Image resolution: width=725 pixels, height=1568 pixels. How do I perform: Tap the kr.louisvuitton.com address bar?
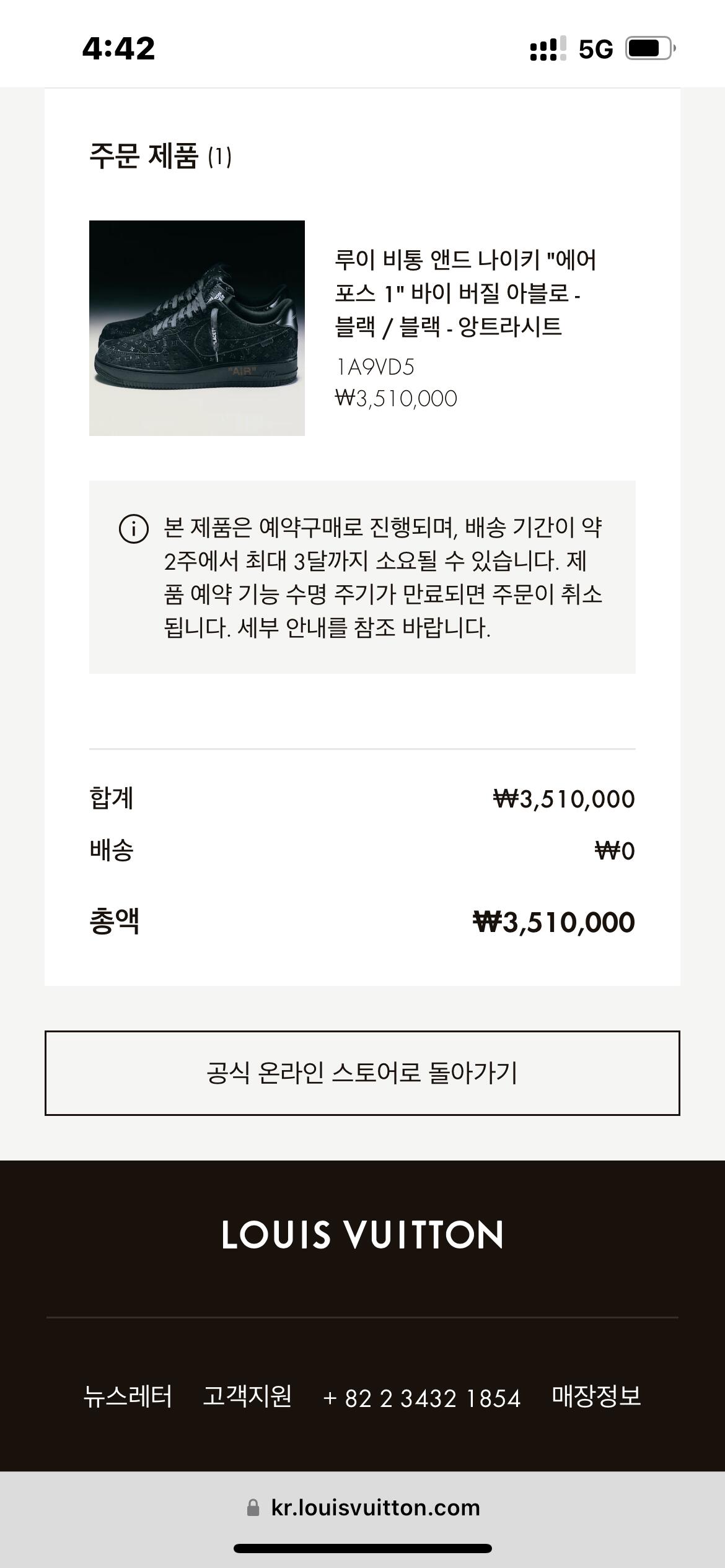[x=375, y=1507]
